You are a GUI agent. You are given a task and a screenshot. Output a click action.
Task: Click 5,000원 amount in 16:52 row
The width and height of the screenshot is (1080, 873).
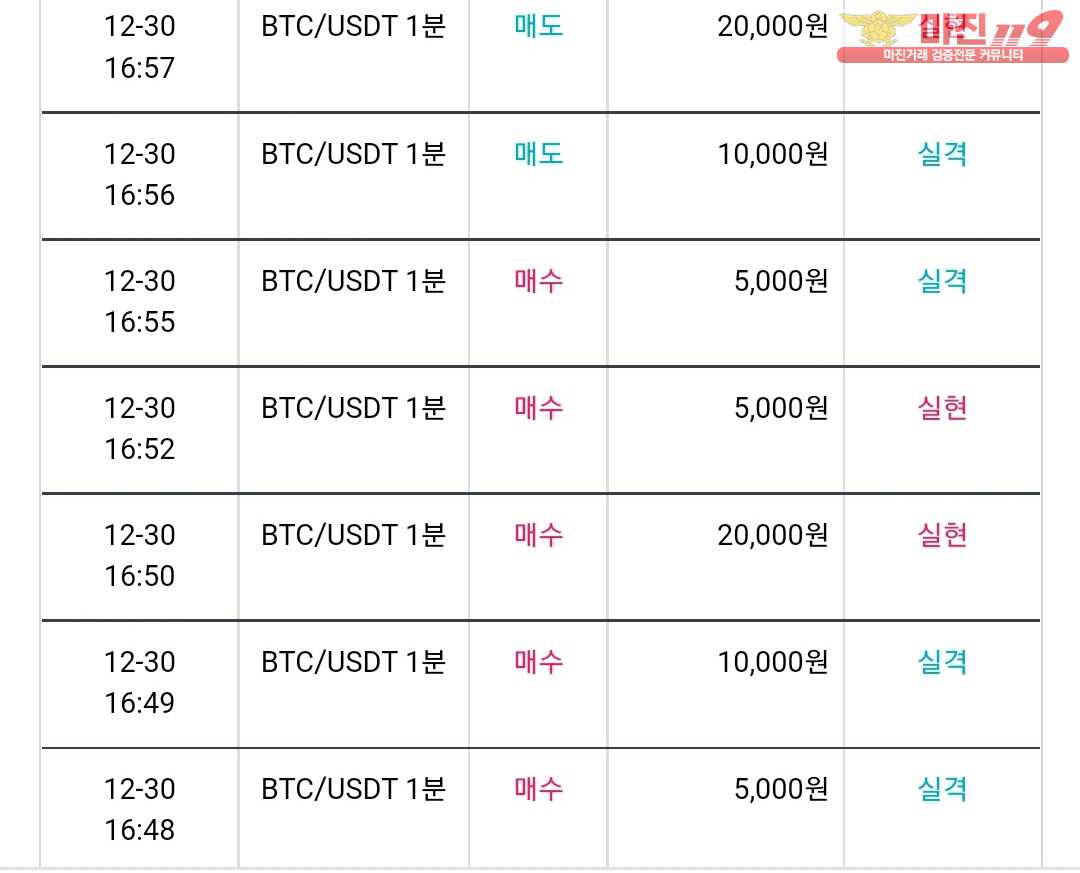(x=780, y=408)
